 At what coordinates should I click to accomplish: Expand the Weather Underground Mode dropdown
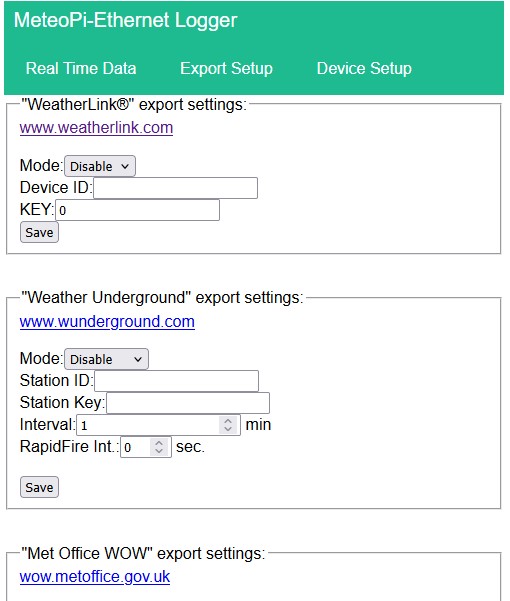tap(106, 359)
